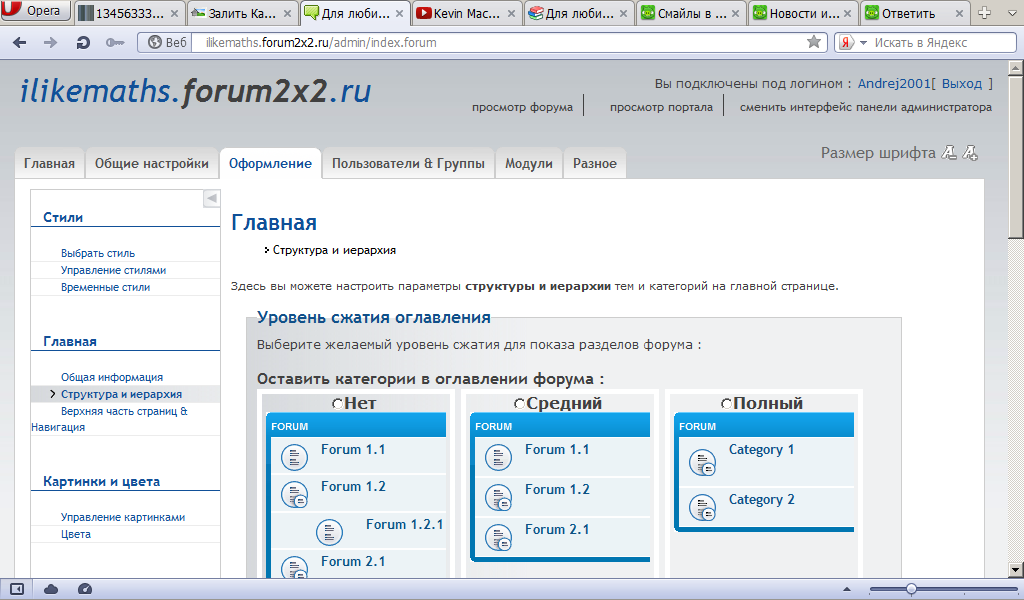This screenshot has width=1024, height=600.
Task: Select the Средний compression radio button
Action: click(520, 404)
